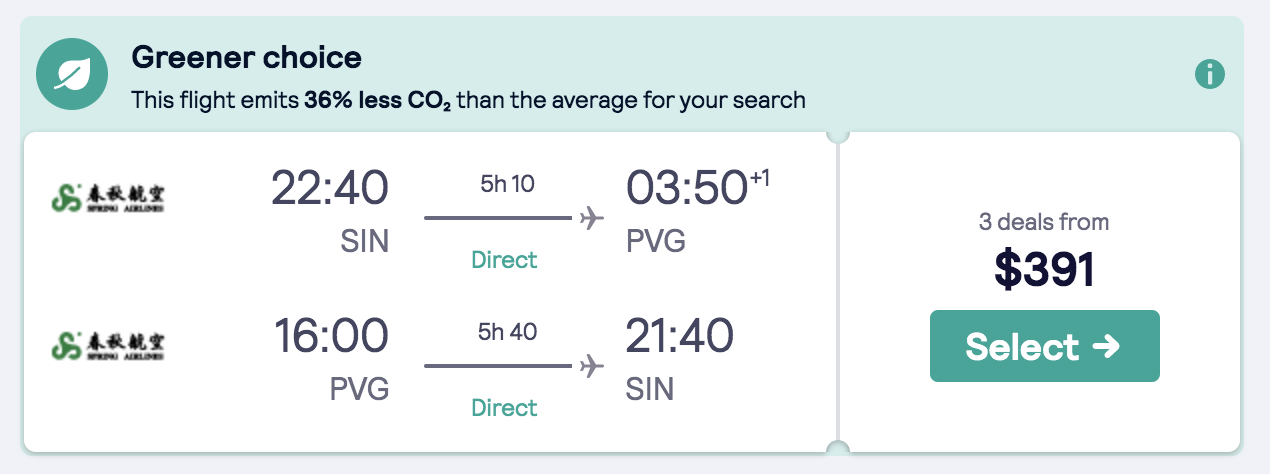
Task: Open the info icon in the banner
Action: click(x=1210, y=74)
